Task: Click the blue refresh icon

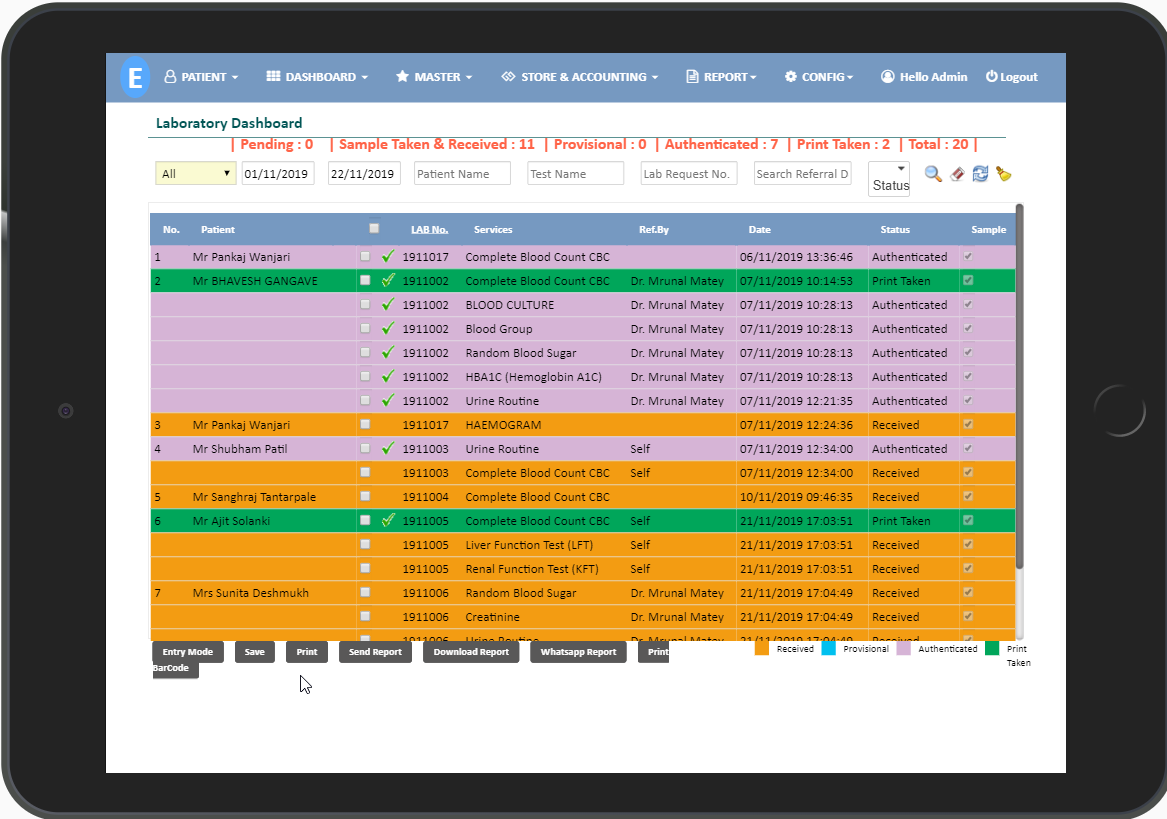Action: click(x=980, y=174)
